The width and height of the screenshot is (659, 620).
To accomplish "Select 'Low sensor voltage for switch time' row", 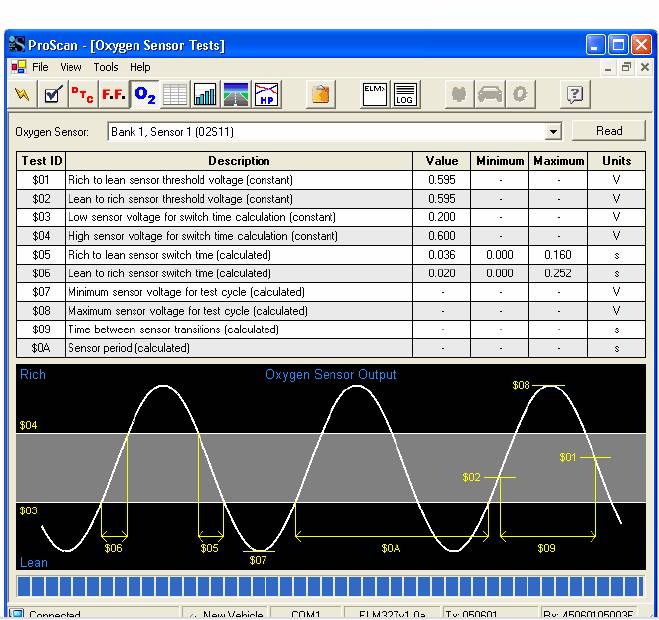I will tap(331, 217).
